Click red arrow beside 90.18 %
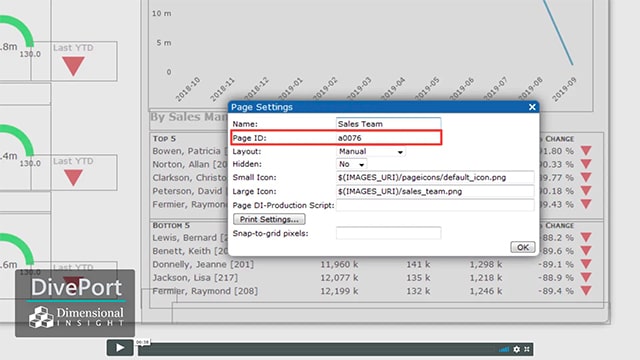Image resolution: width=640 pixels, height=360 pixels. 586,191
